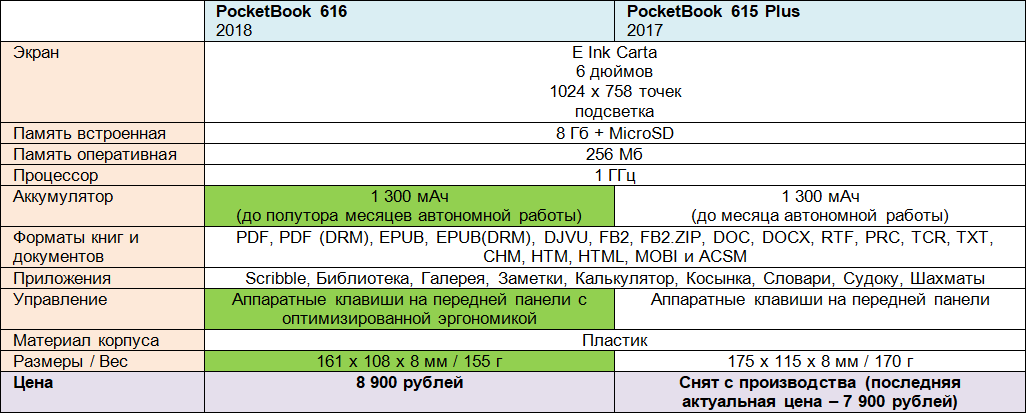This screenshot has height=413, width=1026.
Task: Click the green cell mentioning оптимизированной эргономикой
Action: tap(410, 309)
